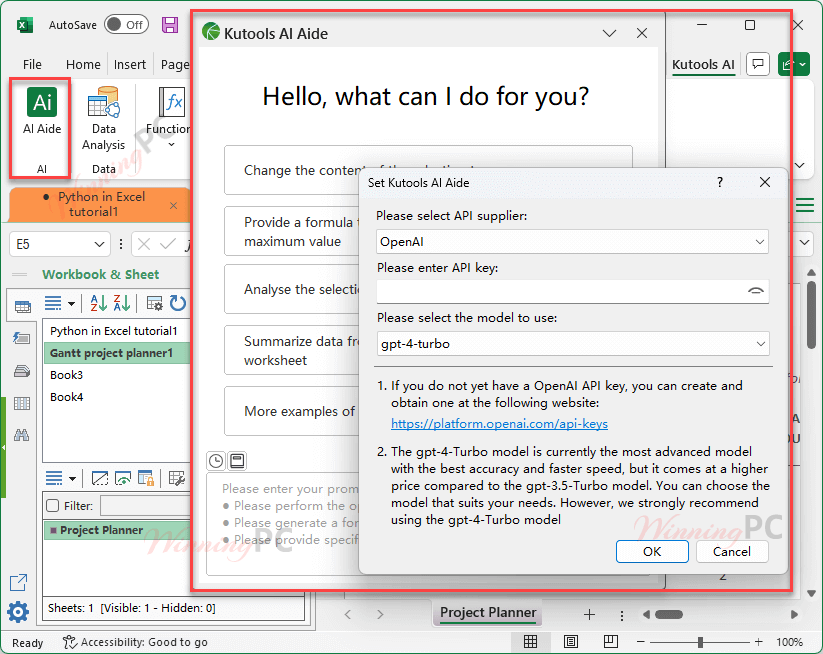Open the gpt-4-turbo model dropdown
Image resolution: width=823 pixels, height=654 pixels.
click(x=573, y=344)
